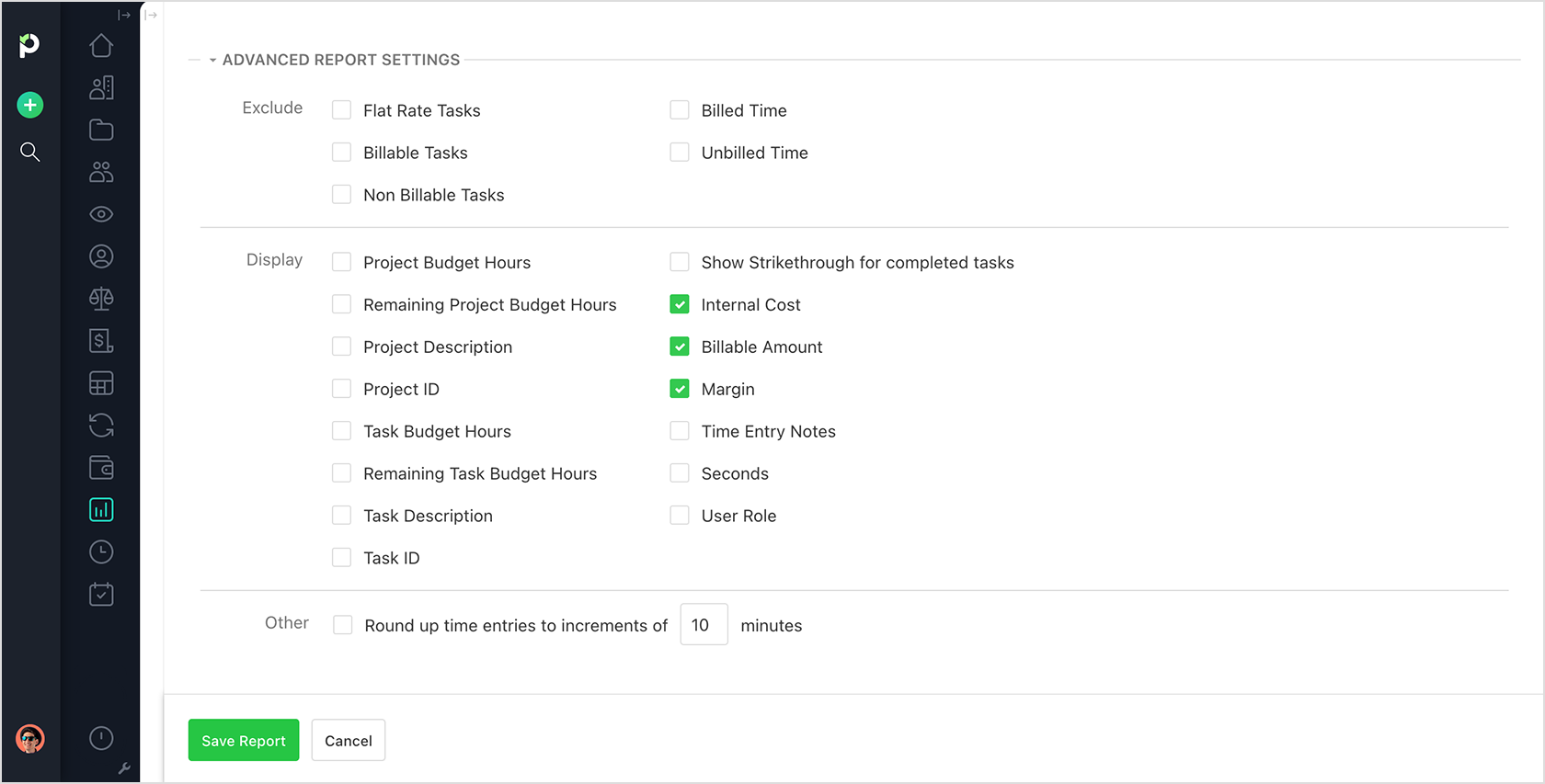Open the bar chart reports icon

coord(101,509)
